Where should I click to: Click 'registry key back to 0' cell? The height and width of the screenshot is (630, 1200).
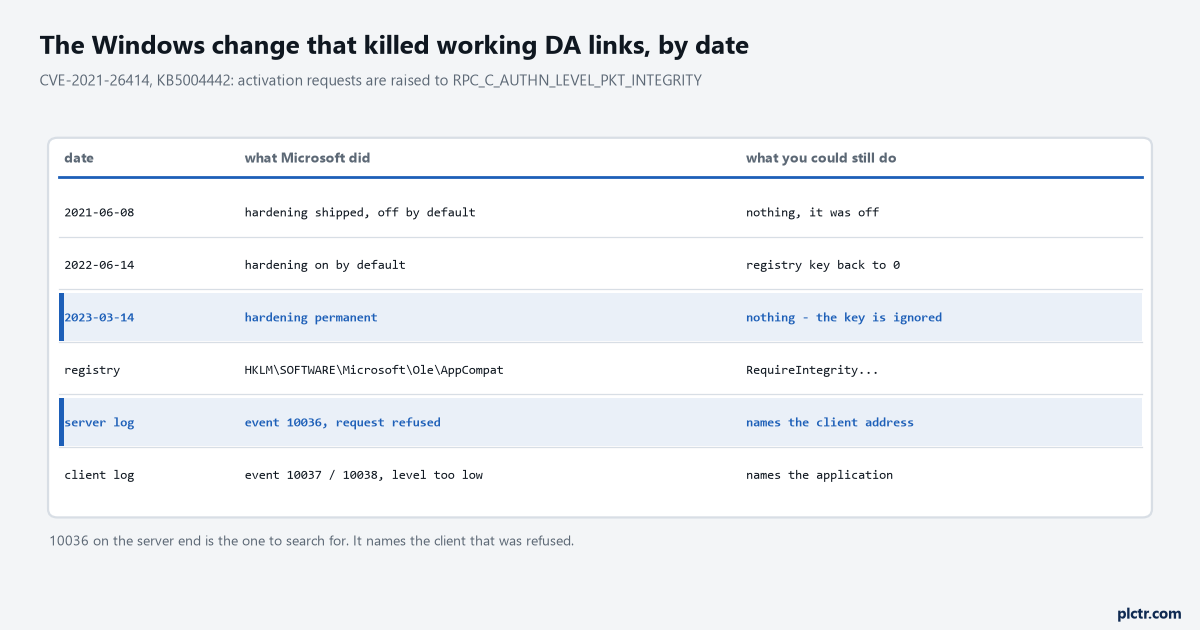click(823, 265)
